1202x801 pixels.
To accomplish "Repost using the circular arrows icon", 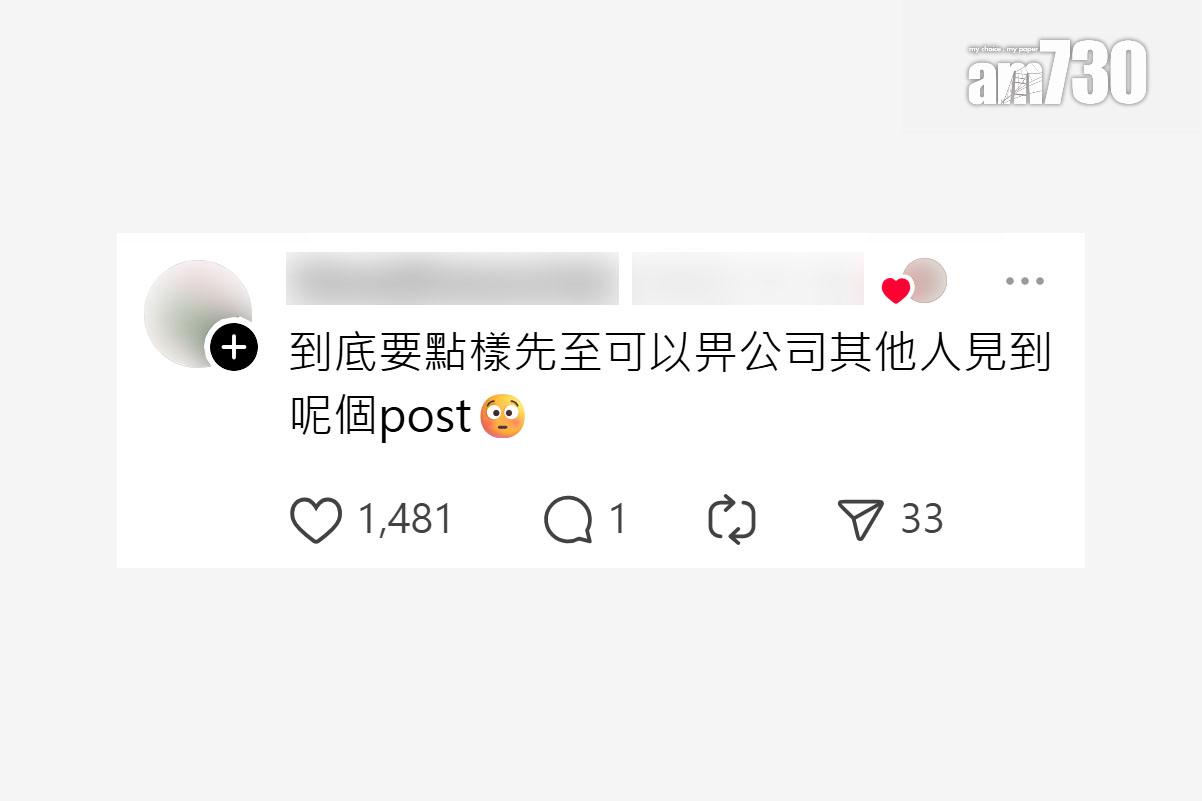I will [732, 520].
